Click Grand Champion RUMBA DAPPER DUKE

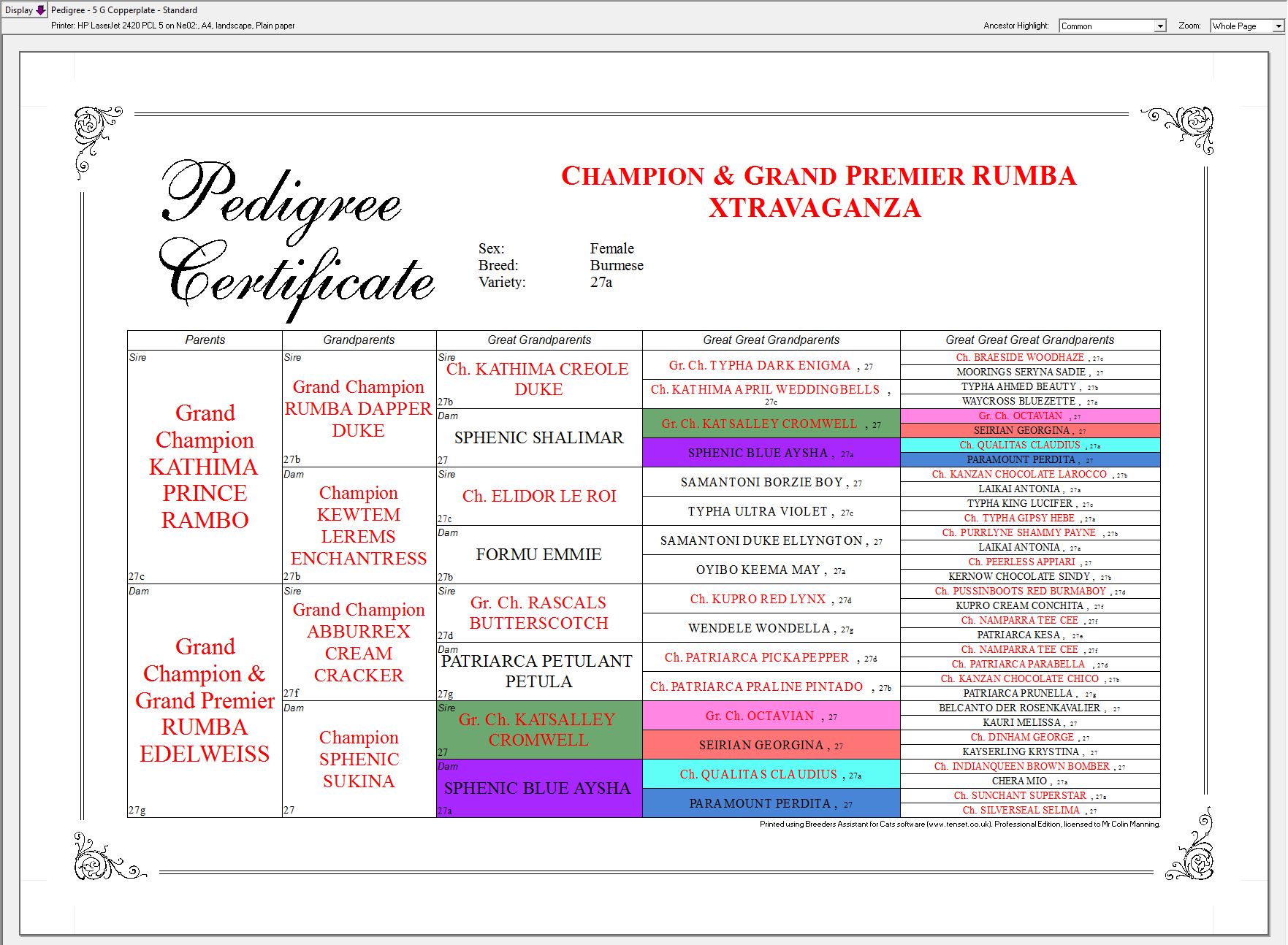point(359,408)
